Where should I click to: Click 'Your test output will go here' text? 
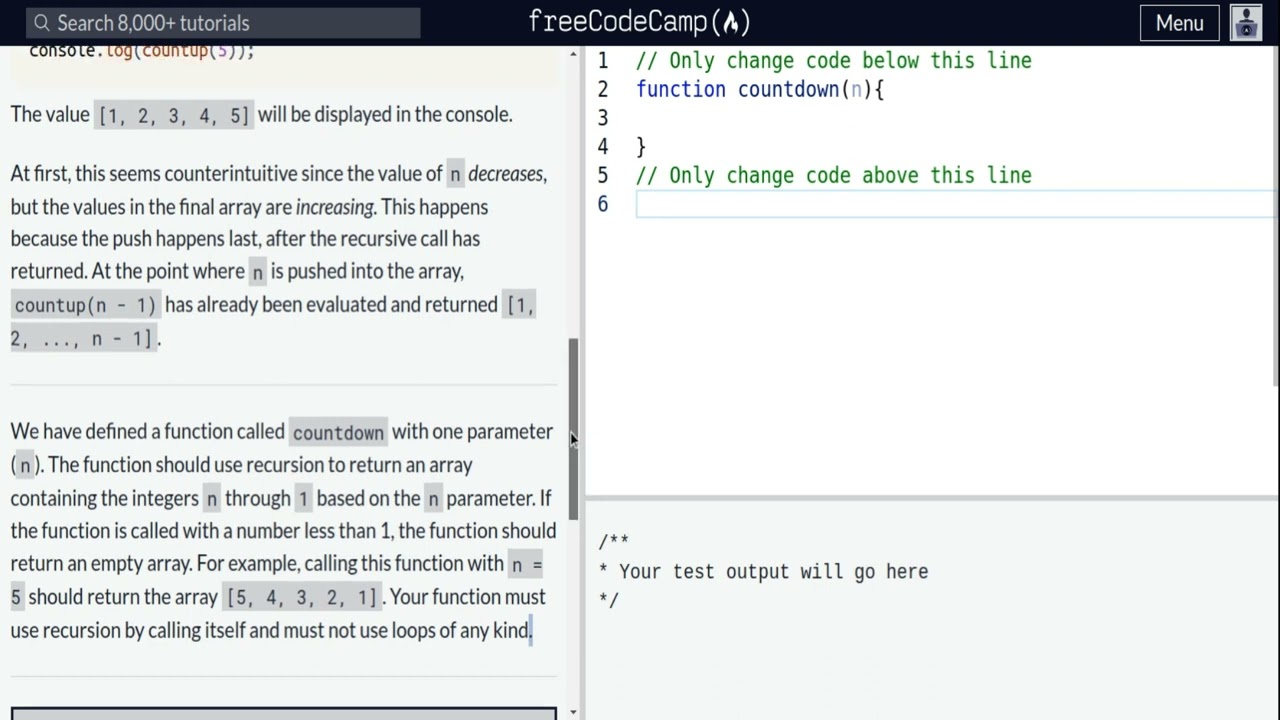pos(773,571)
